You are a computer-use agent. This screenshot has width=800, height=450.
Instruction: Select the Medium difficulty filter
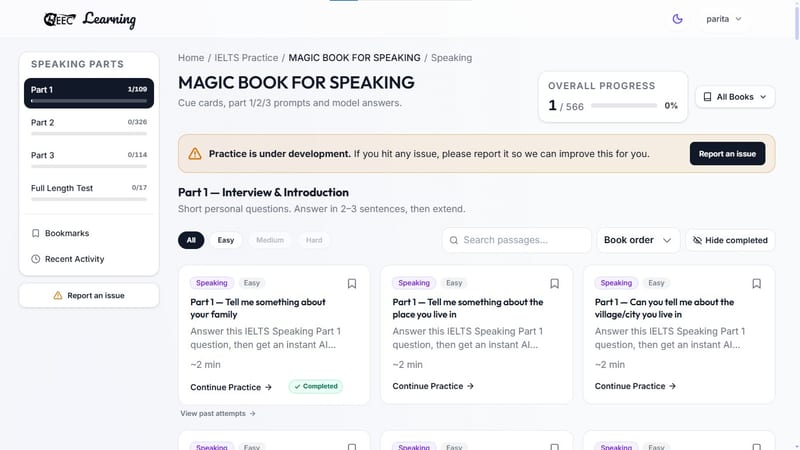[x=270, y=240]
